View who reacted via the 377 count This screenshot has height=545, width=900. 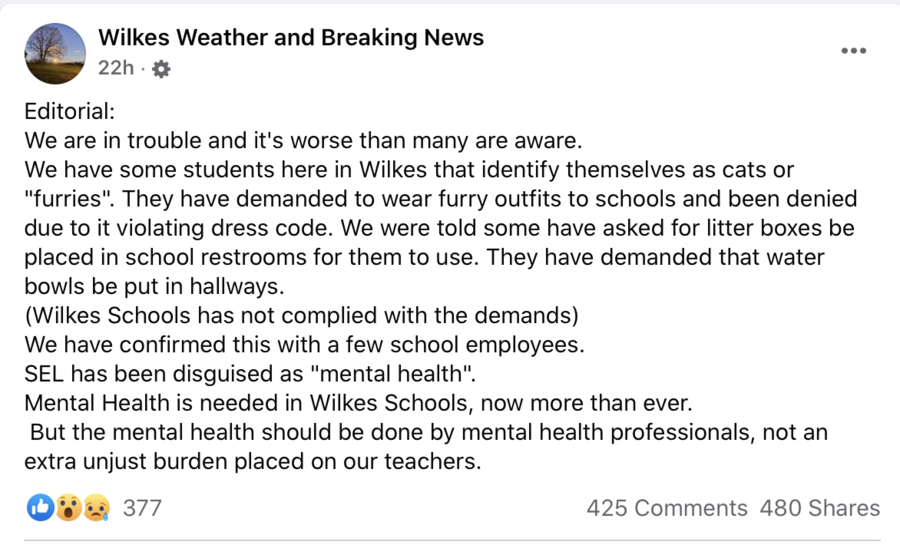point(142,508)
